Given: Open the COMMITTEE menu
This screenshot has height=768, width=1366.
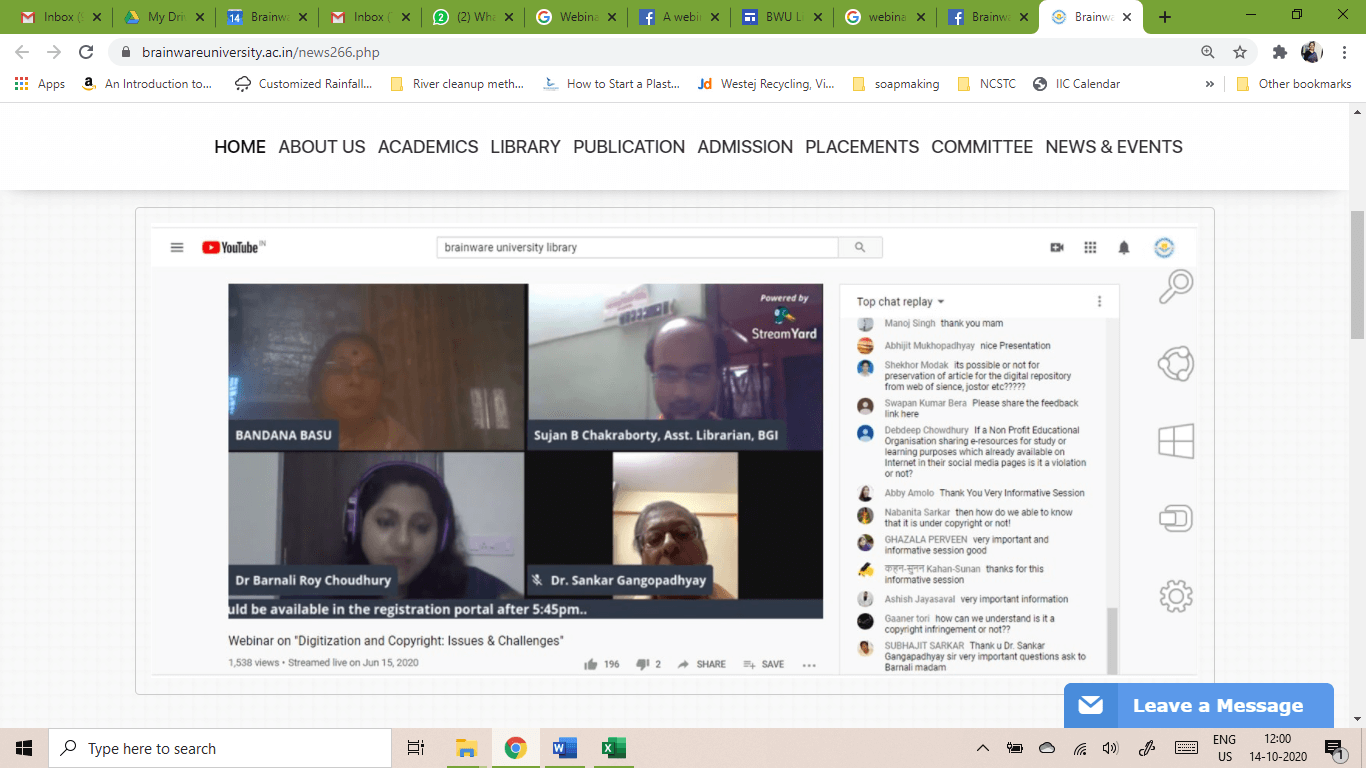Looking at the screenshot, I should [982, 147].
